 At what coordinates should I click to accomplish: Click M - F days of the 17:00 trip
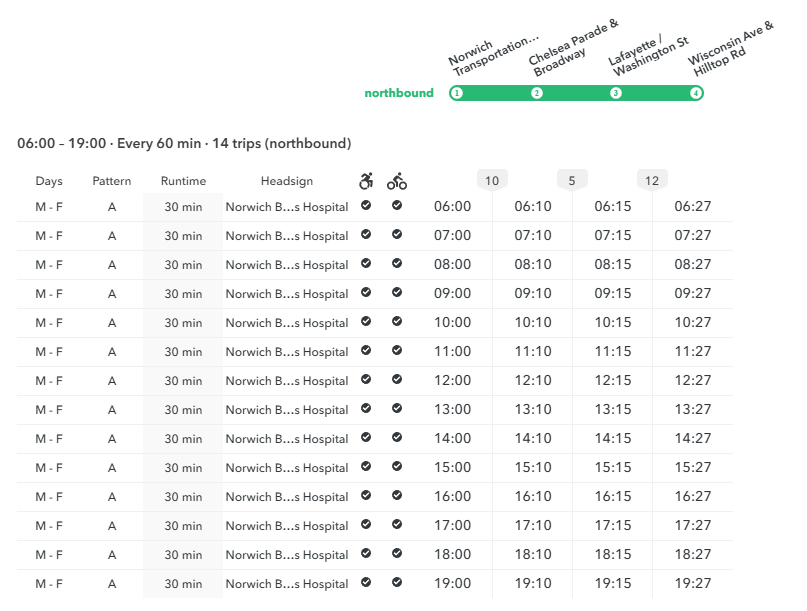(49, 526)
